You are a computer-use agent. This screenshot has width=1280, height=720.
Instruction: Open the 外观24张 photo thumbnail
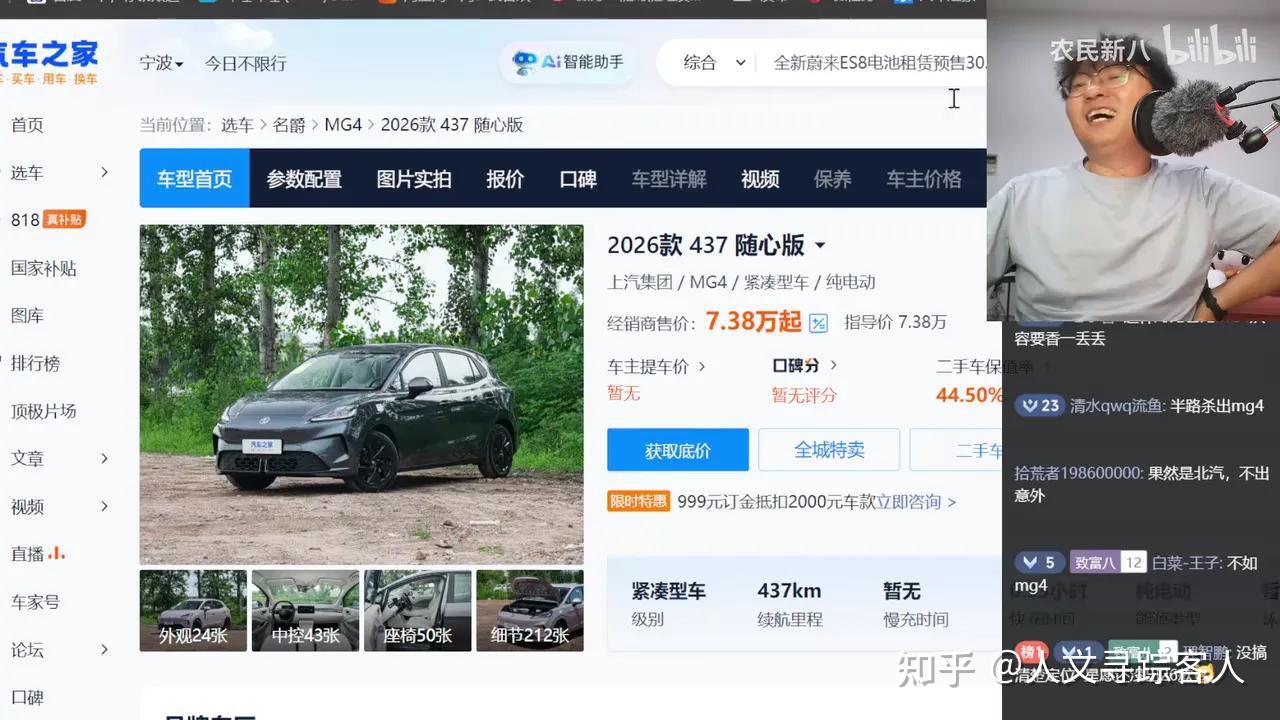pyautogui.click(x=192, y=610)
